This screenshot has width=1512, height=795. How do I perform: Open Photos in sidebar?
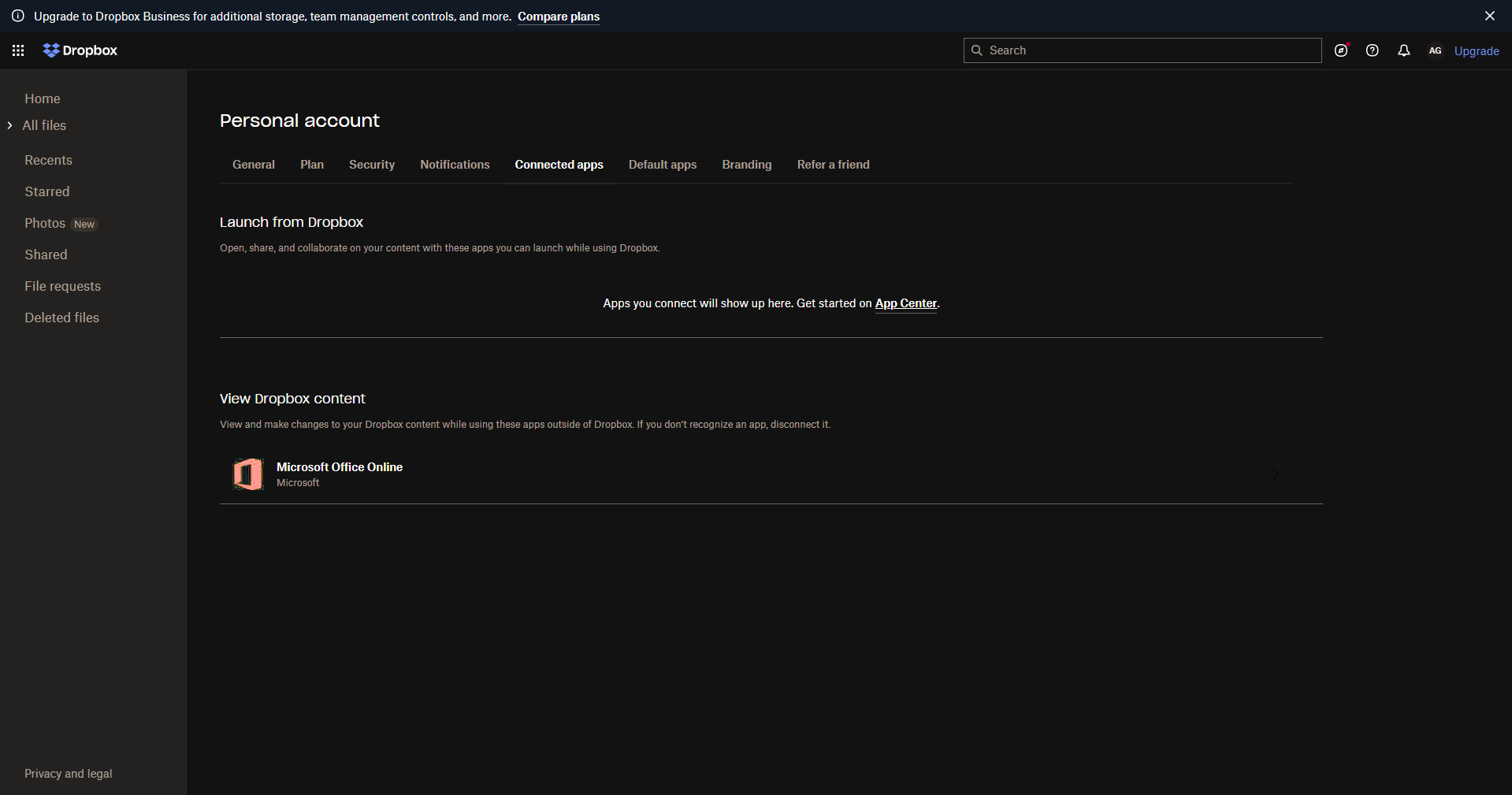click(45, 223)
